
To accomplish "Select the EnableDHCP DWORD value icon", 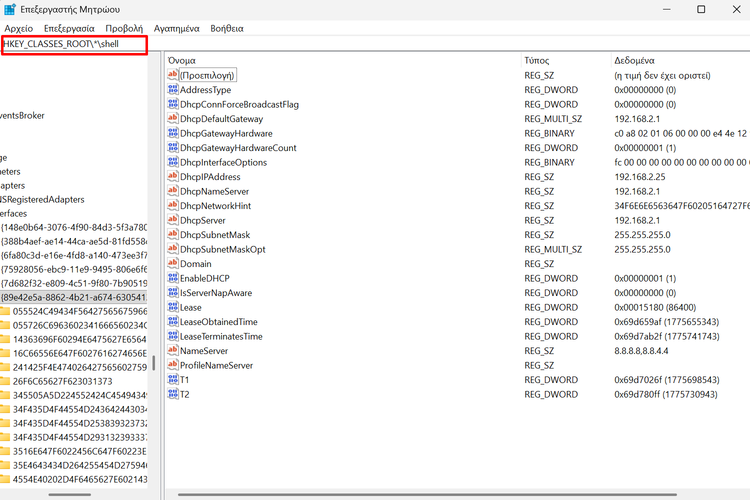I will coord(173,278).
